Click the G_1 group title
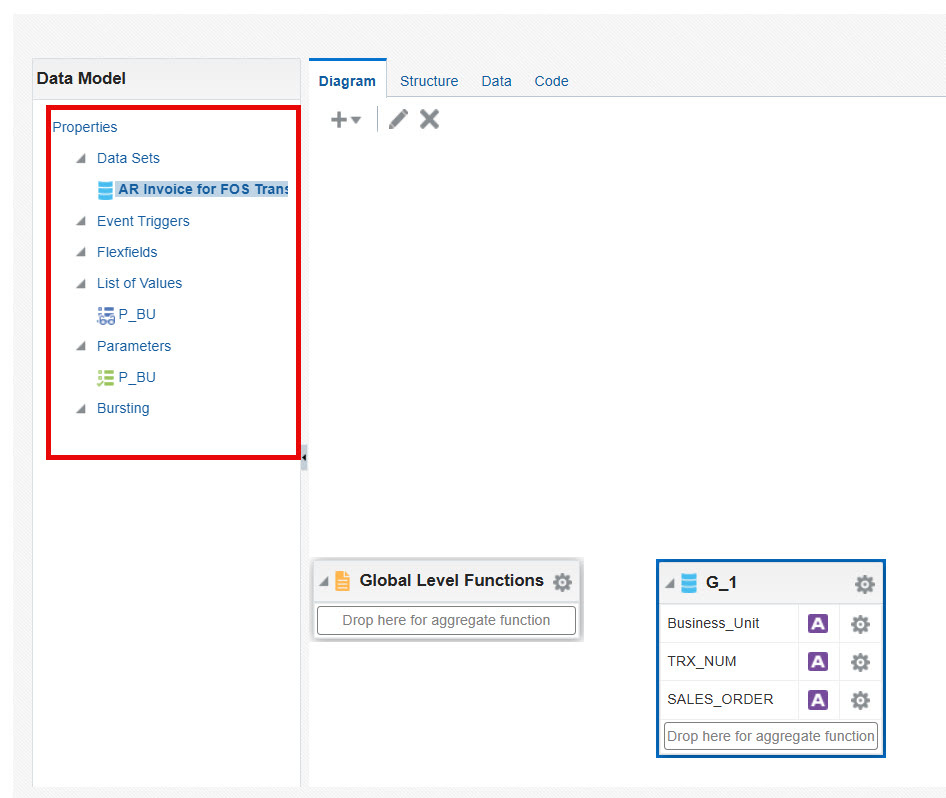This screenshot has height=798, width=946. click(x=721, y=583)
